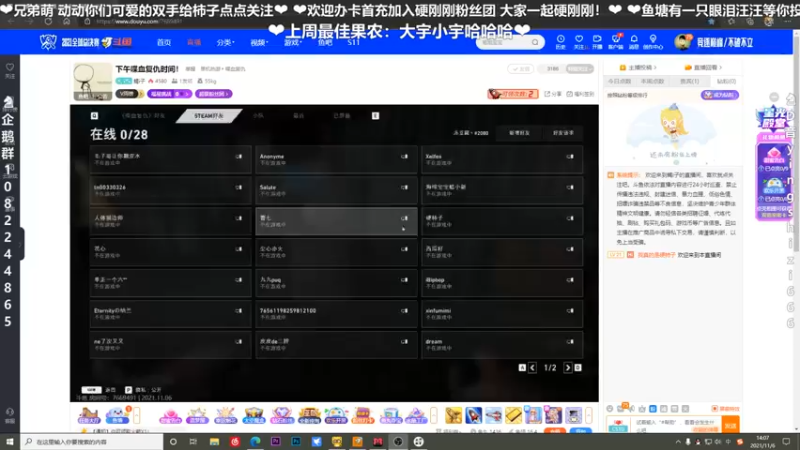Click the 成为钻粉 purple button

[719, 95]
